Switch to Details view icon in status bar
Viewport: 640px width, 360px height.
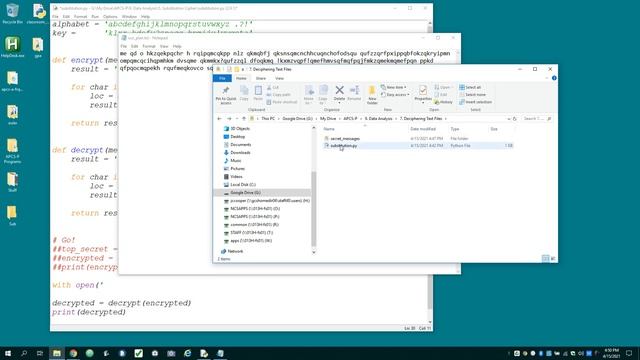(545, 259)
